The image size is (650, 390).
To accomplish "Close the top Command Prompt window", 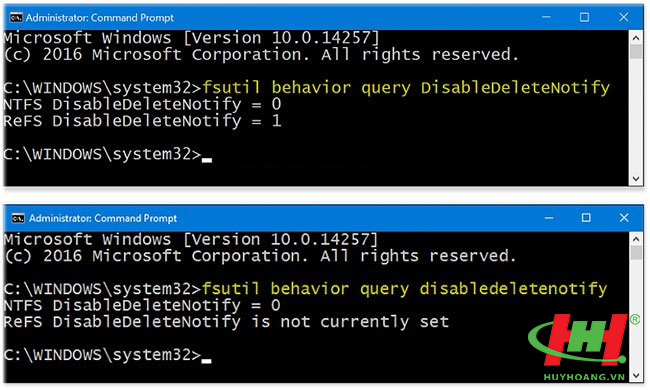I will pos(623,17).
